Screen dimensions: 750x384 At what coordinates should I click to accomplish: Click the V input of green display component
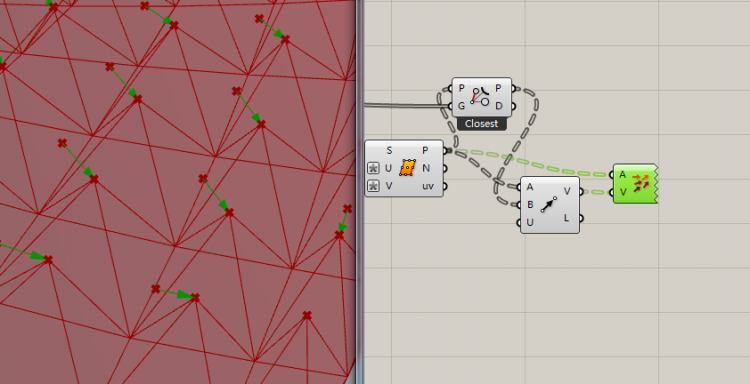click(x=623, y=192)
